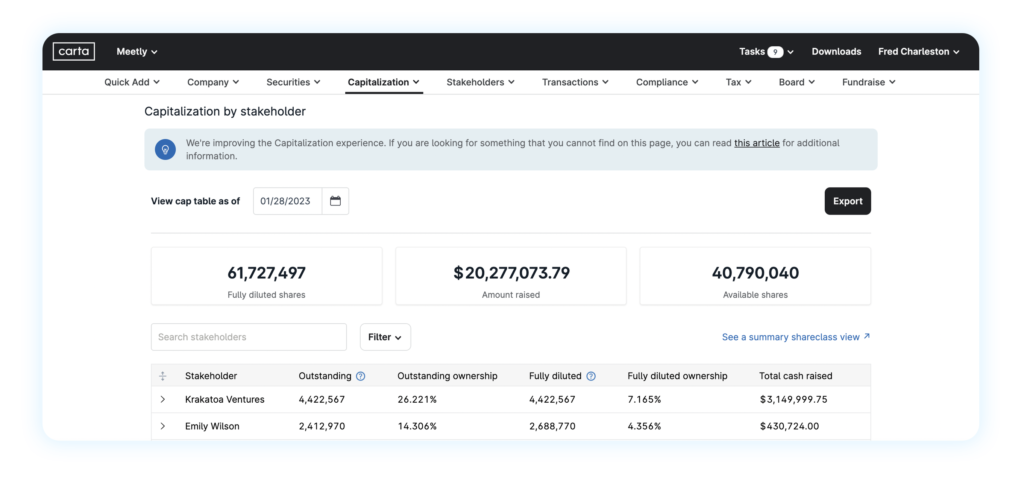Follow the 'this article' link
Screen dimensions: 1024x484
[757, 143]
